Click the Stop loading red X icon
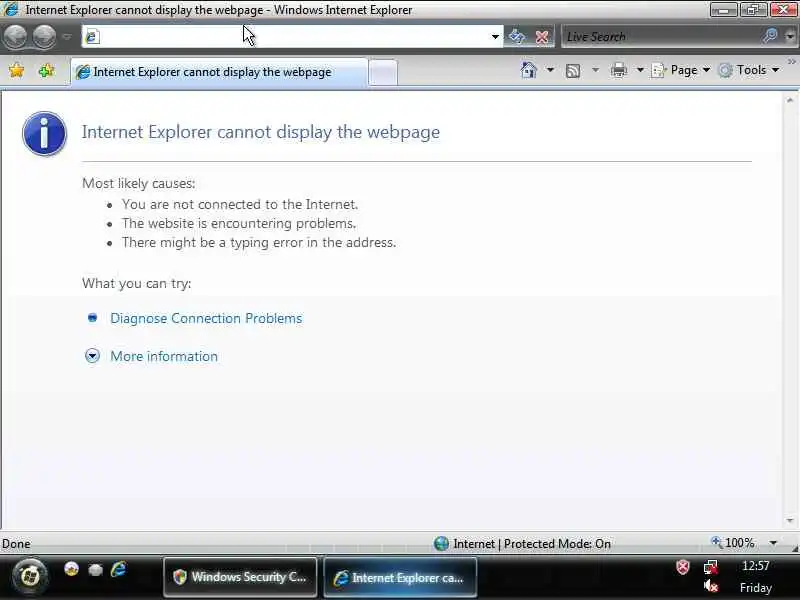The image size is (800, 600). 542,37
